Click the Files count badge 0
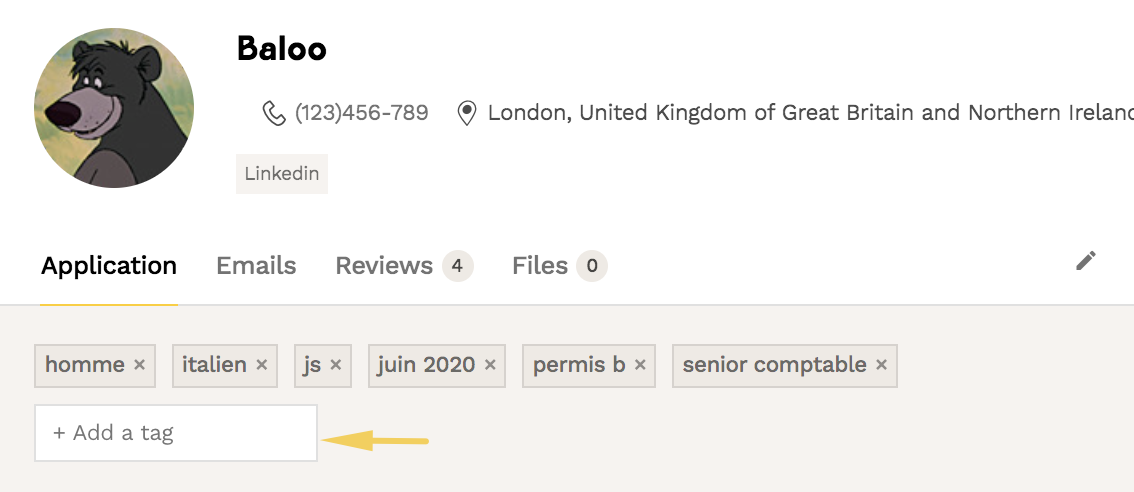 [x=592, y=266]
